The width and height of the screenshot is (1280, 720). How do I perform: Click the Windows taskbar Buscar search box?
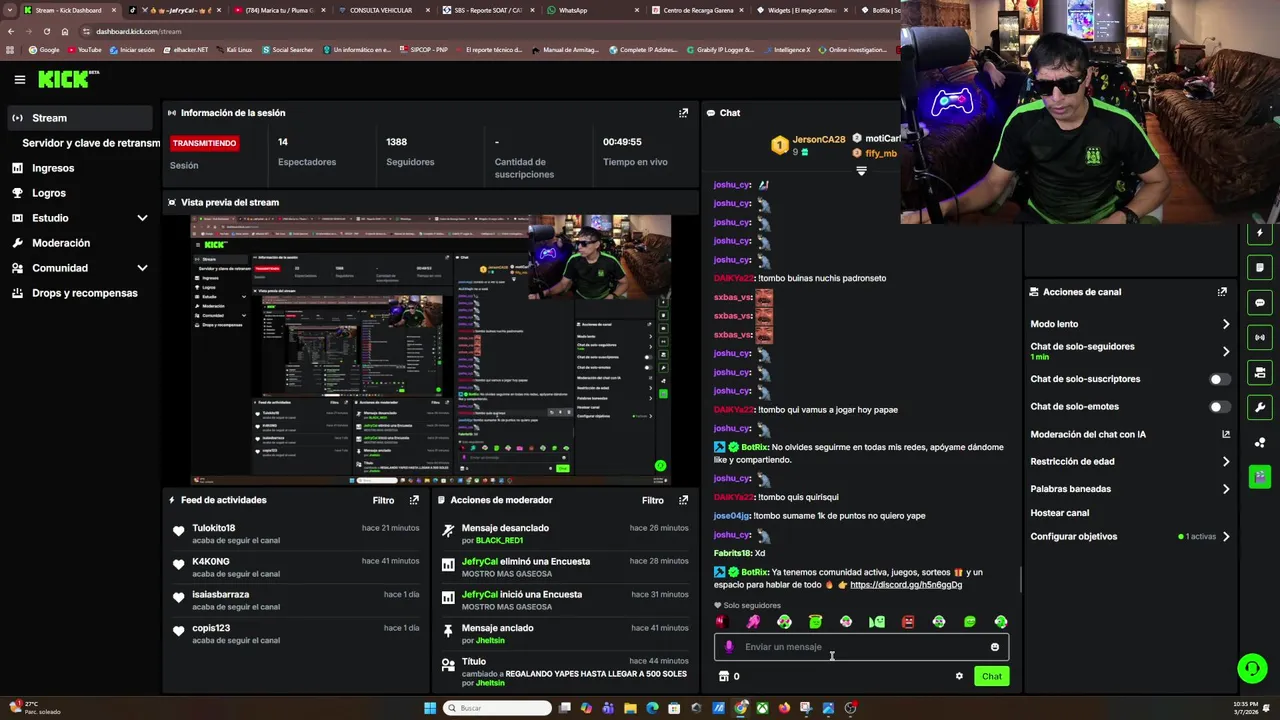point(499,708)
